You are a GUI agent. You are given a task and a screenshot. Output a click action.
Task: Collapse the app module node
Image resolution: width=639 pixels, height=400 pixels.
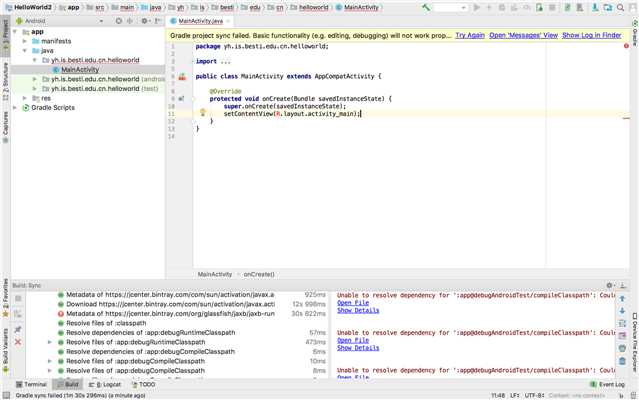15,32
